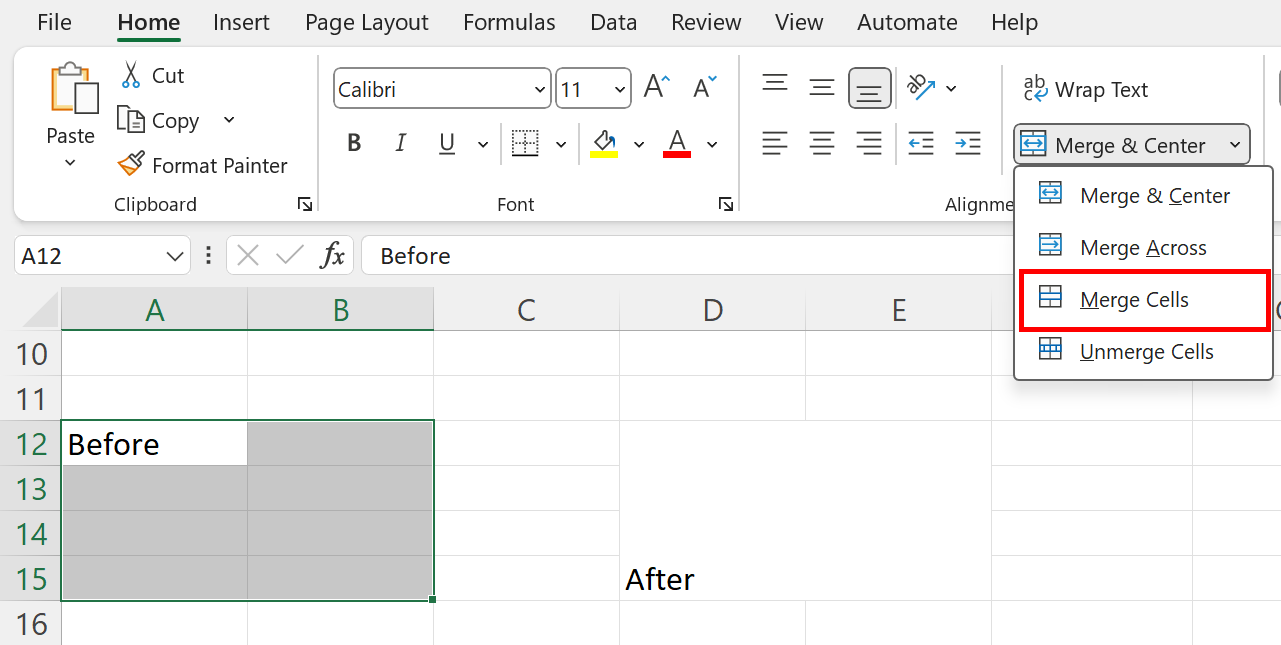This screenshot has width=1281, height=645.
Task: Click the text Orientation icon
Action: pos(921,87)
